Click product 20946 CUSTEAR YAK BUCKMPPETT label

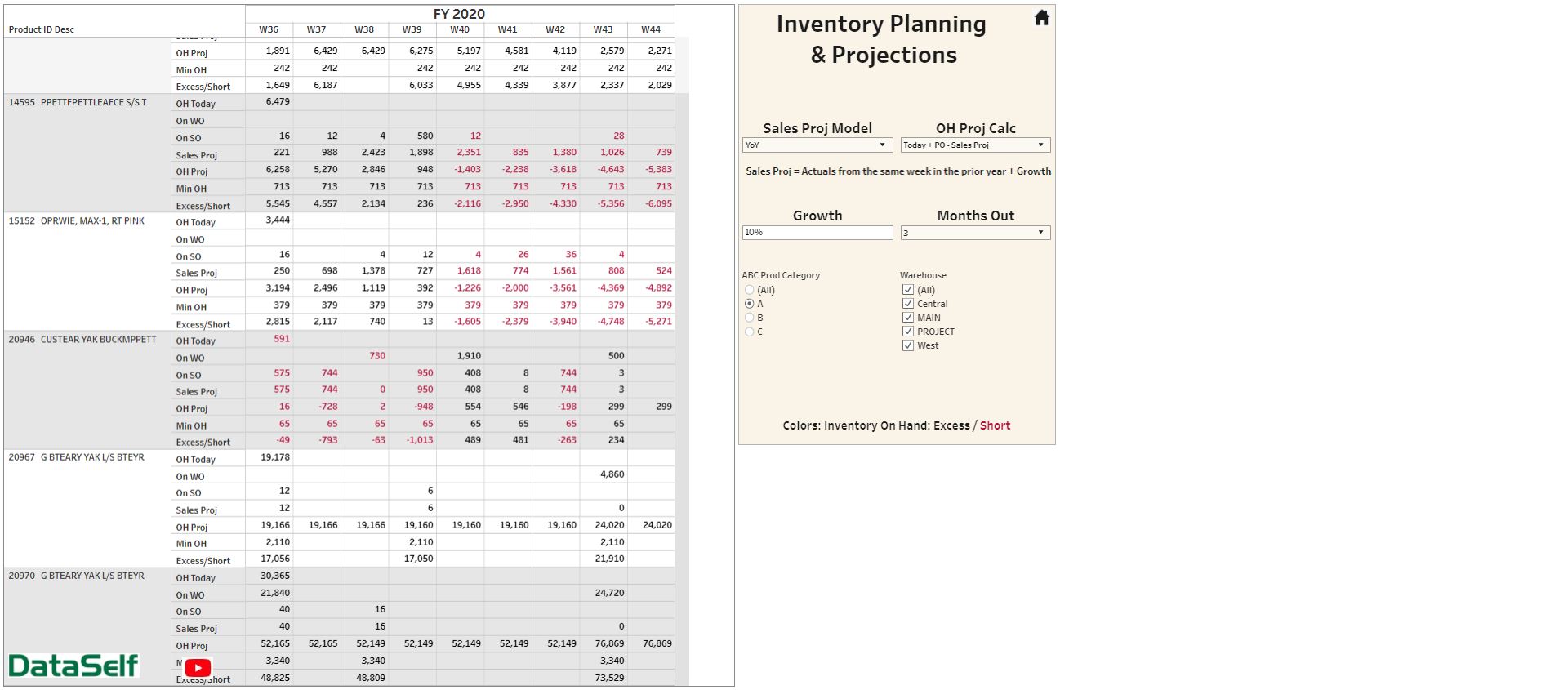click(x=82, y=340)
